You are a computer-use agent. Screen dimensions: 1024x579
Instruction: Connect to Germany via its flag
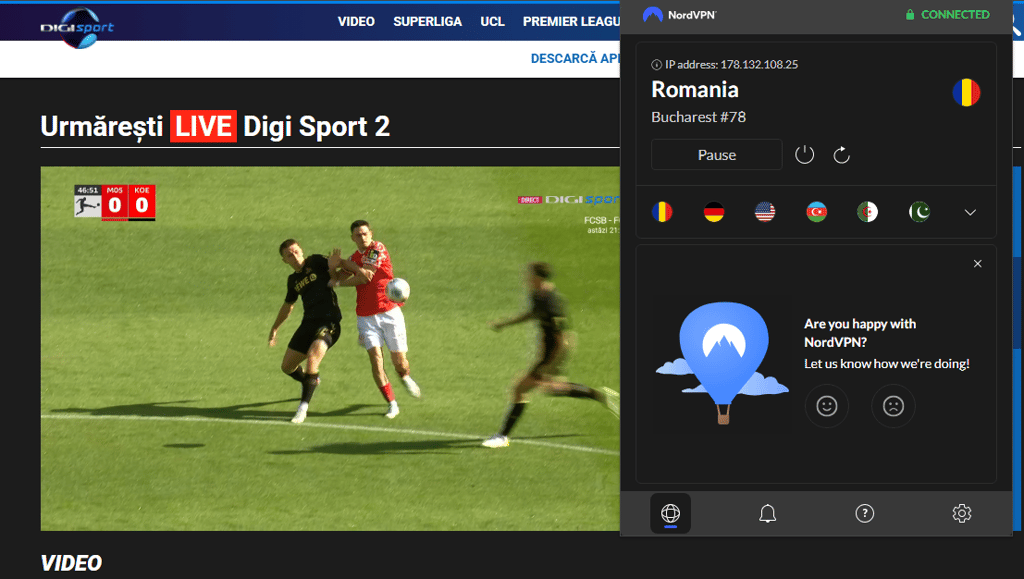pyautogui.click(x=713, y=211)
